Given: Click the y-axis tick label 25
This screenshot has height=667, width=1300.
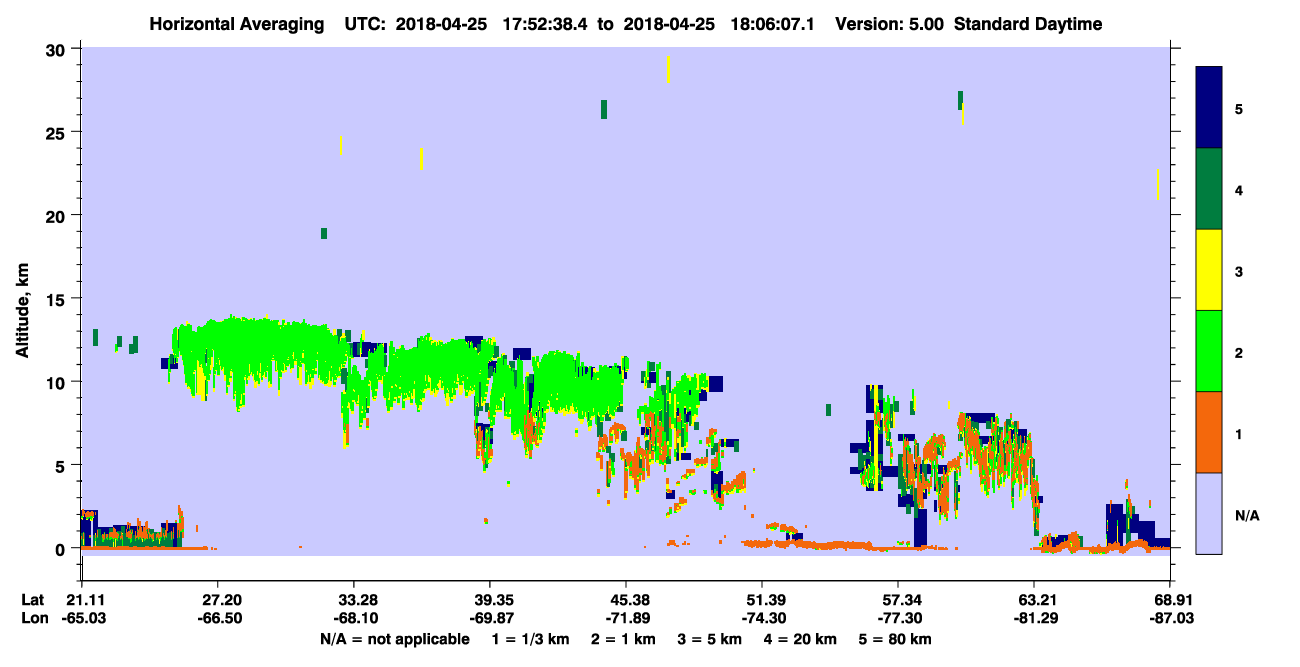Looking at the screenshot, I should [58, 132].
